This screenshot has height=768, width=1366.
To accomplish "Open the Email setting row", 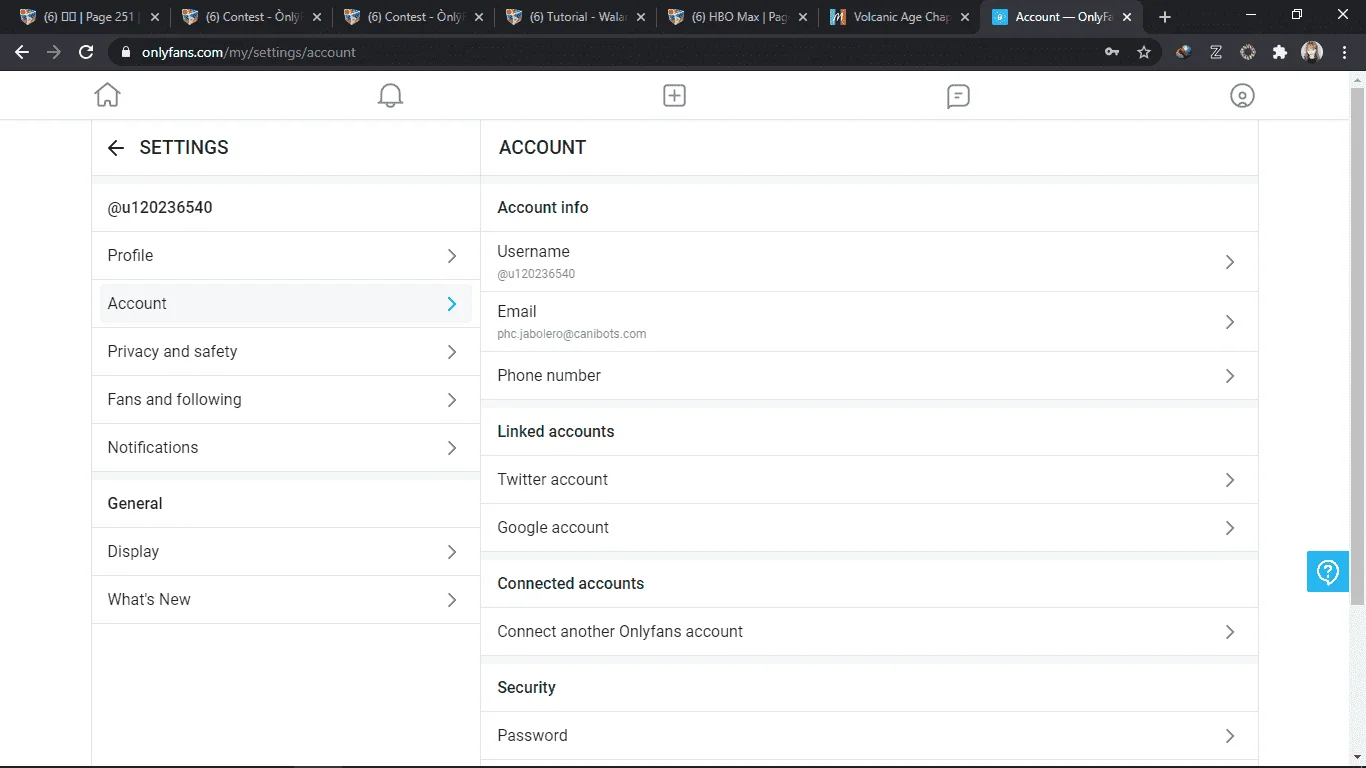I will [869, 322].
